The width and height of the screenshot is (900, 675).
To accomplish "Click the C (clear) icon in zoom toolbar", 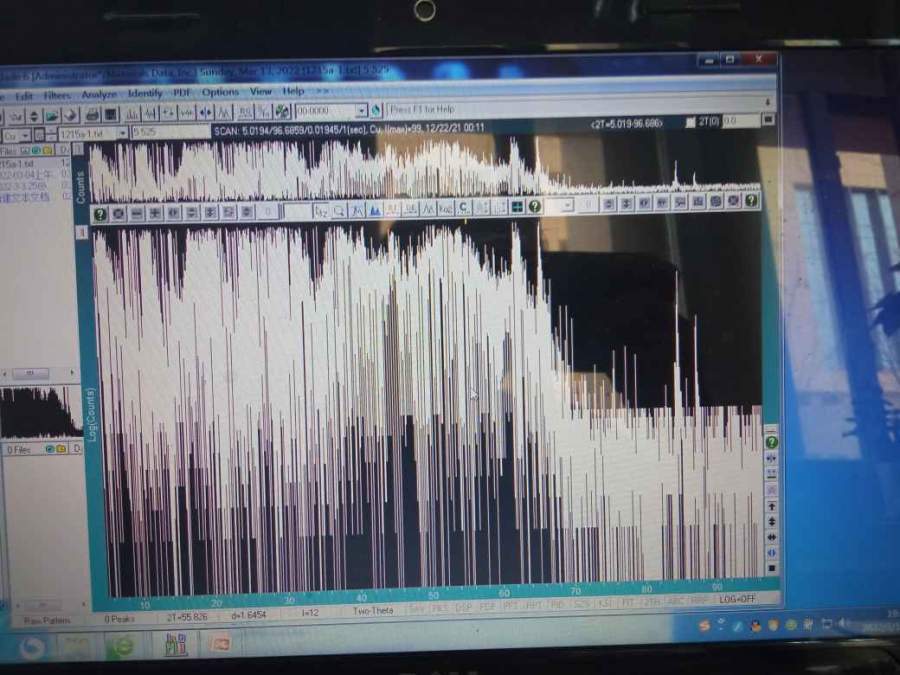I will [x=463, y=208].
